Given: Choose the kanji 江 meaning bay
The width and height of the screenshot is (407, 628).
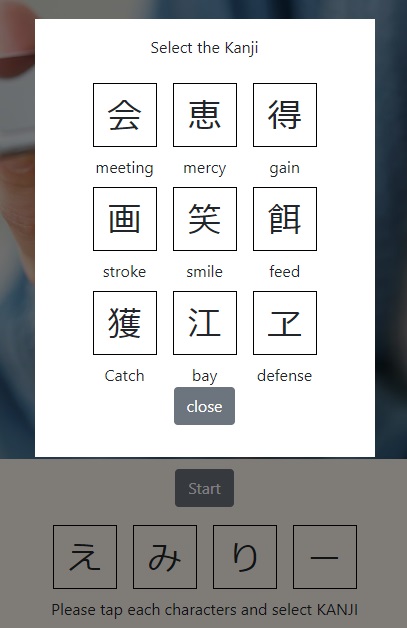Looking at the screenshot, I should [205, 323].
